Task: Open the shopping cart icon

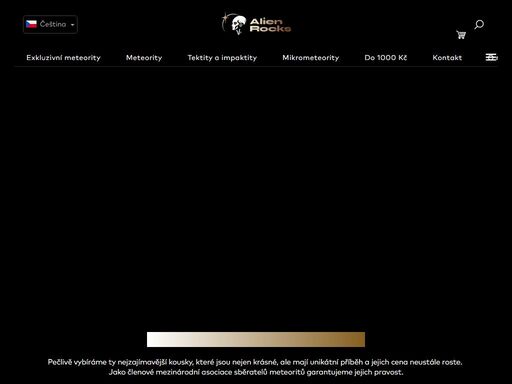Action: (x=461, y=35)
